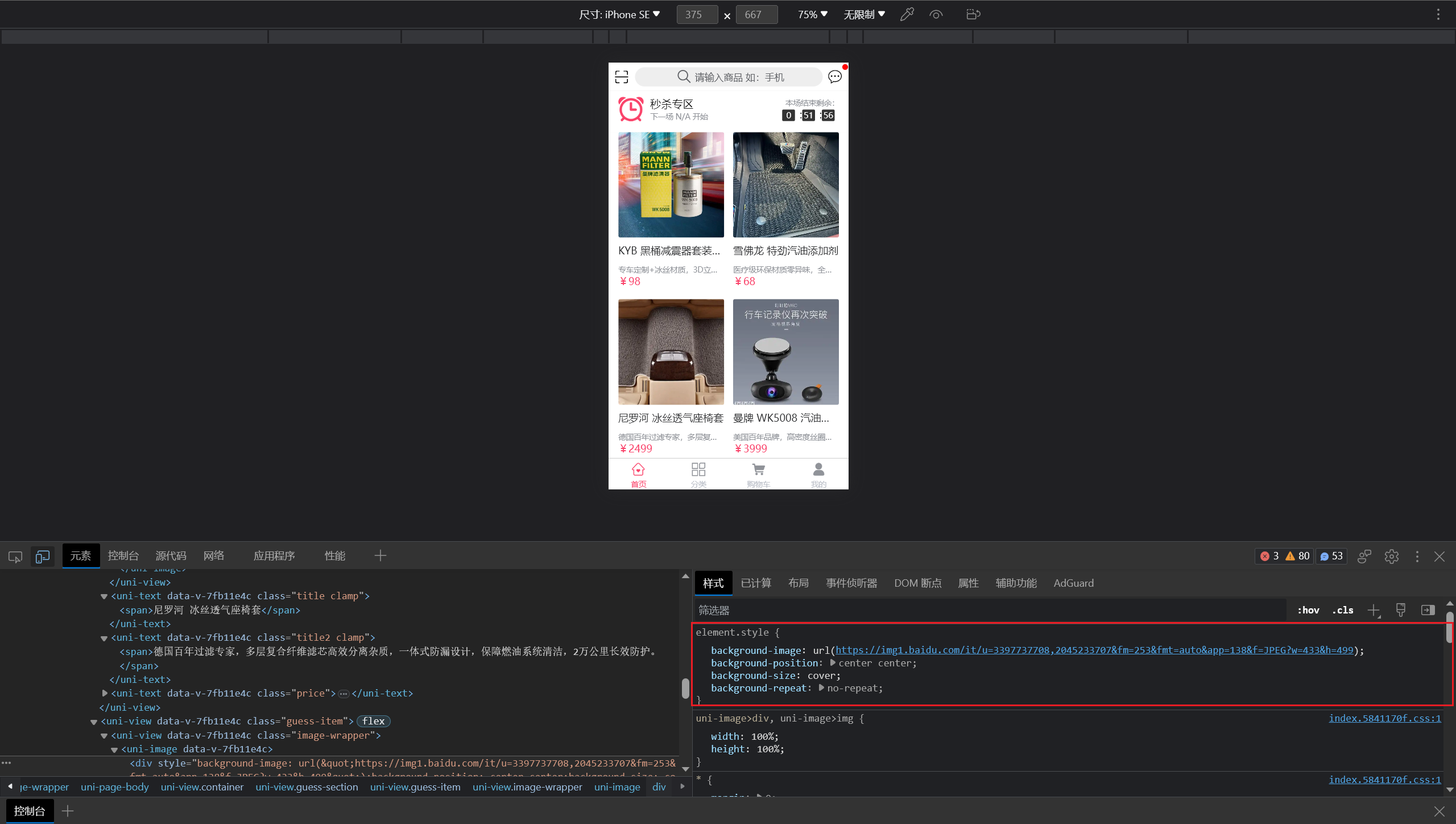Viewport: 1456px width, 824px height.
Task: Switch to the 网络 network tab
Action: (x=214, y=555)
